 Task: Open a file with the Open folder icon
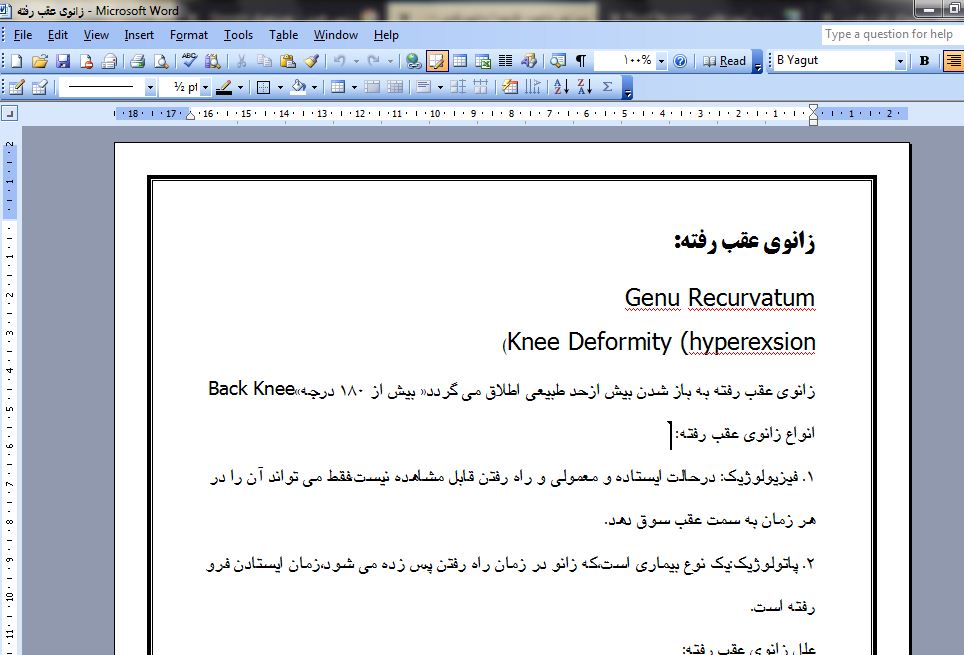[40, 61]
